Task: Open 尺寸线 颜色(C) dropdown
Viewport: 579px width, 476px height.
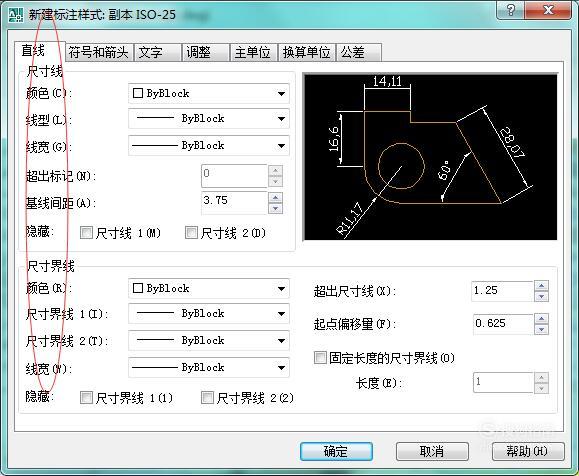Action: [209, 93]
